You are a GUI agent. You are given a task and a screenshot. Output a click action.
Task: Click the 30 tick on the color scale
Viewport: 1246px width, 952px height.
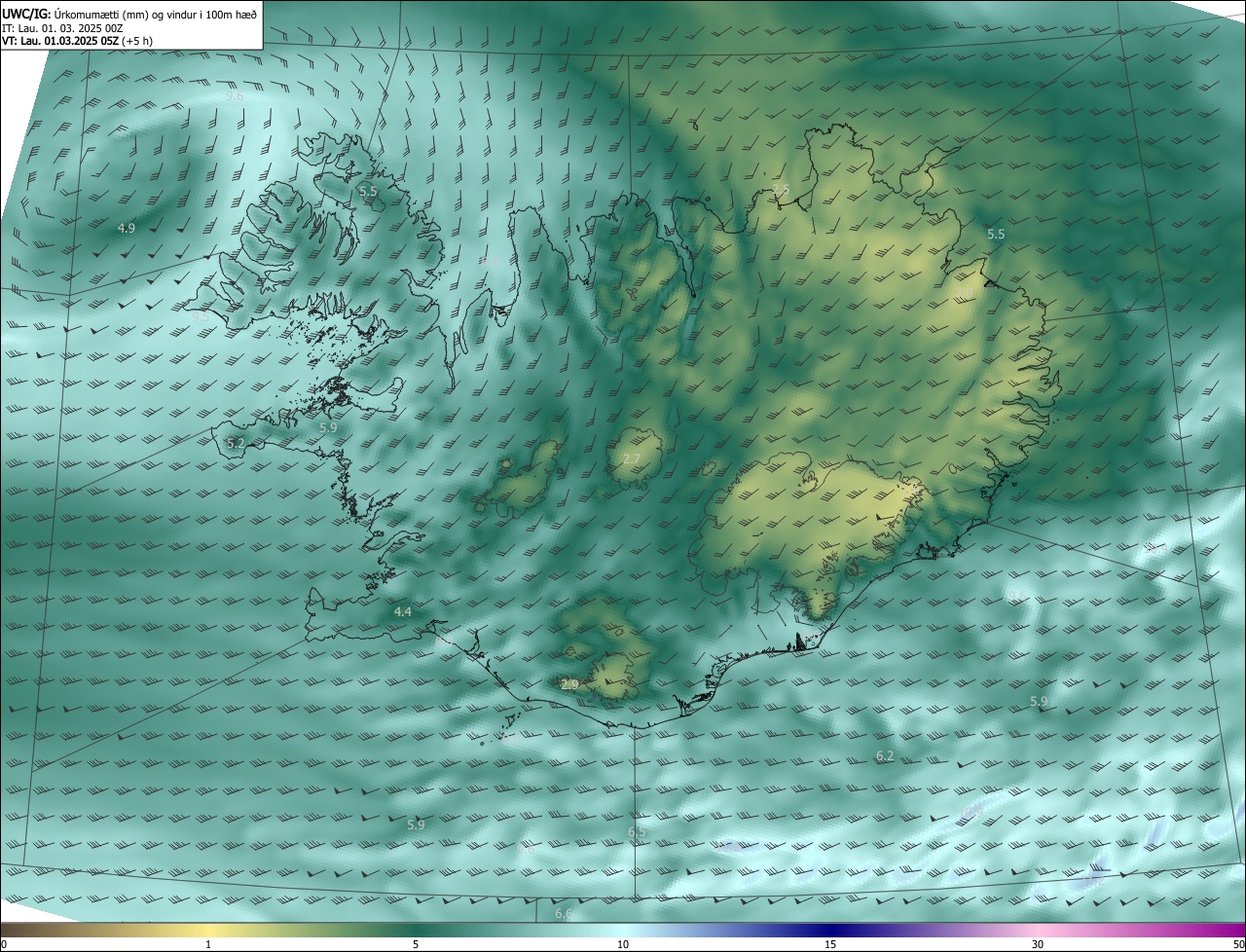click(x=1038, y=944)
